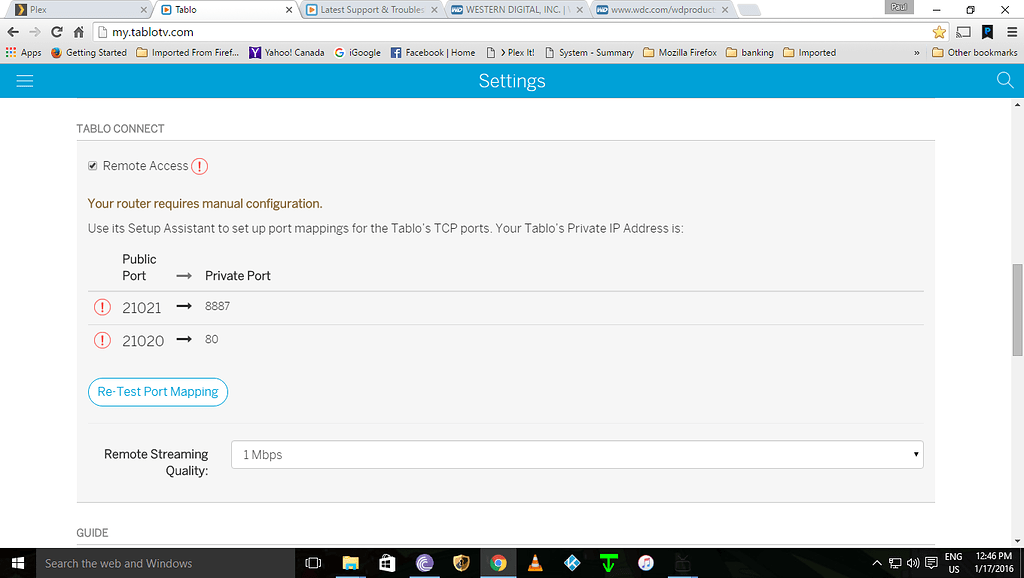The width and height of the screenshot is (1024, 578).
Task: Click the my.tablotv.com address bar
Action: coord(500,32)
